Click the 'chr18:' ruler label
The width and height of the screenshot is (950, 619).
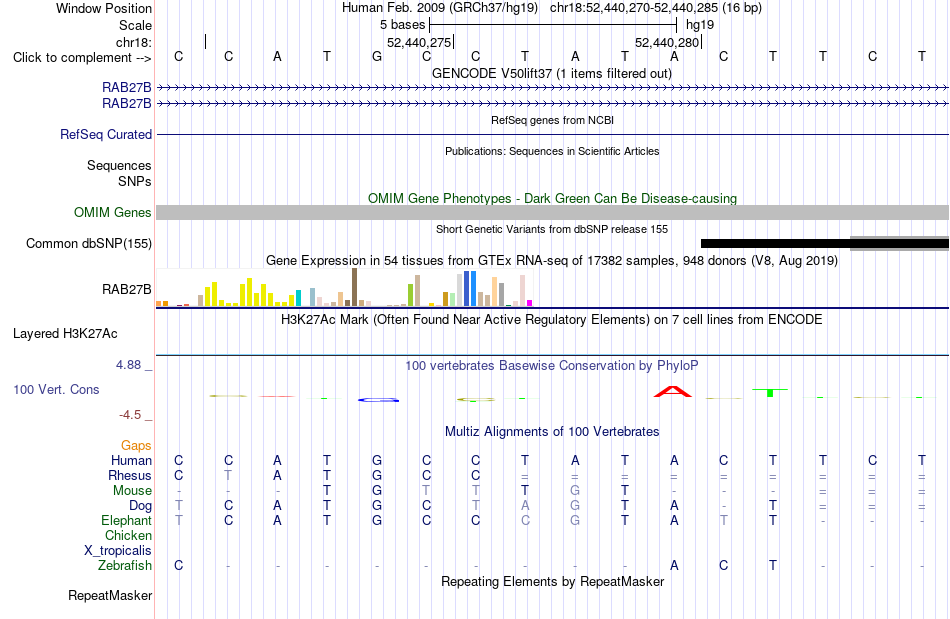(133, 42)
